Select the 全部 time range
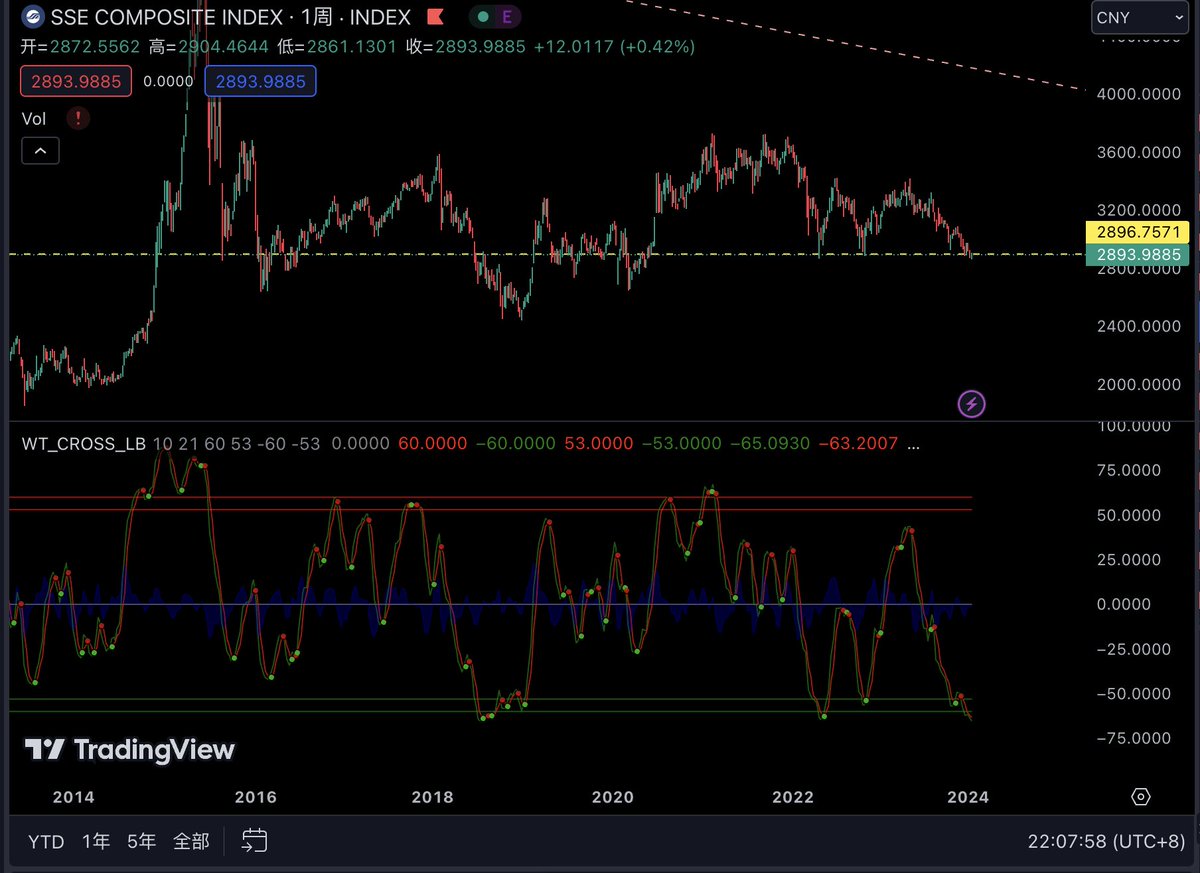 (x=192, y=842)
